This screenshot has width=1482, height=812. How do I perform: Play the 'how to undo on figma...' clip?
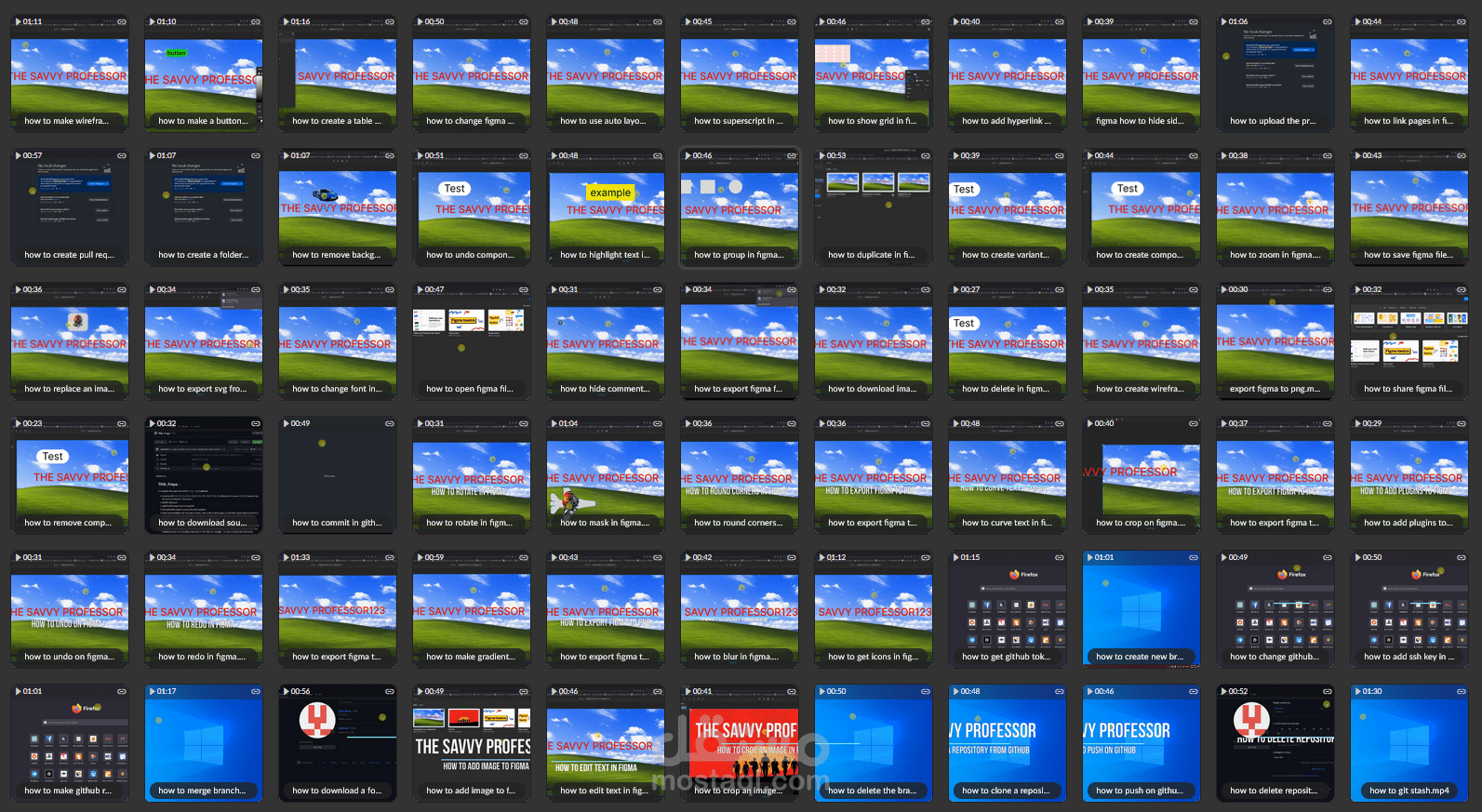pos(19,557)
